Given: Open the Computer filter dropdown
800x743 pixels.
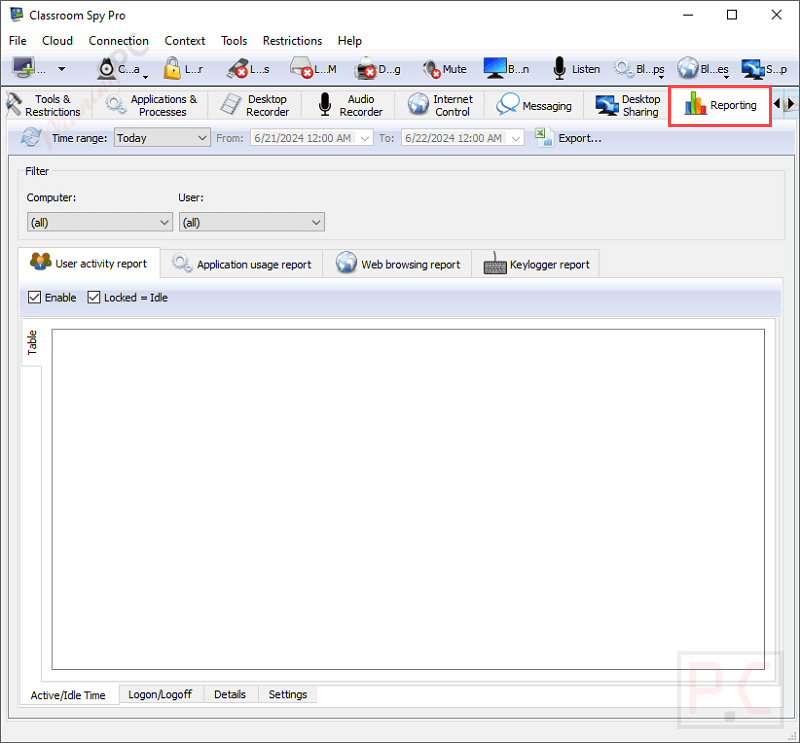Looking at the screenshot, I should (99, 222).
